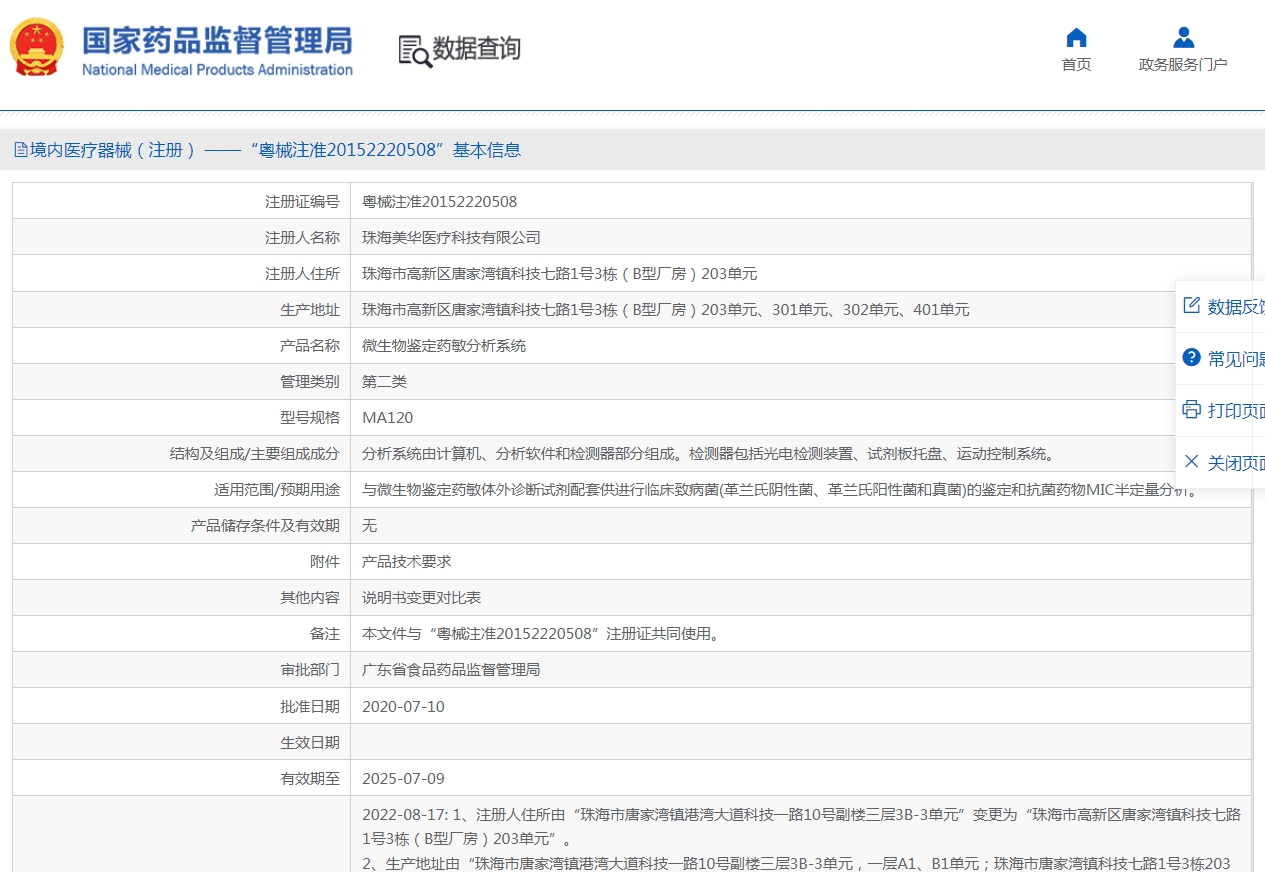Click the 打印页面 printer icon
The width and height of the screenshot is (1265, 872).
pos(1191,410)
